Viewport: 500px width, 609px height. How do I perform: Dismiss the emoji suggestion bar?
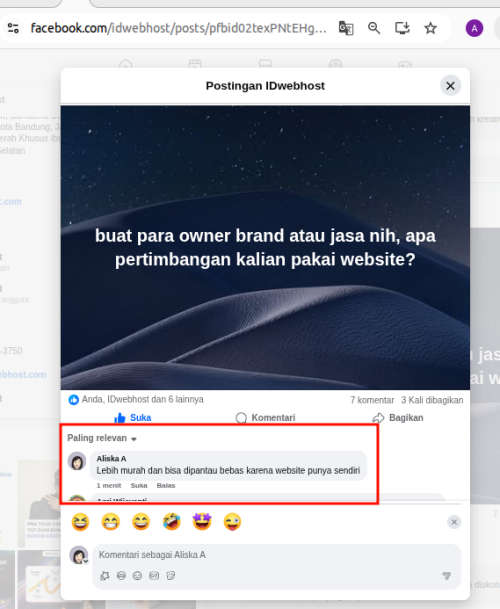(454, 522)
